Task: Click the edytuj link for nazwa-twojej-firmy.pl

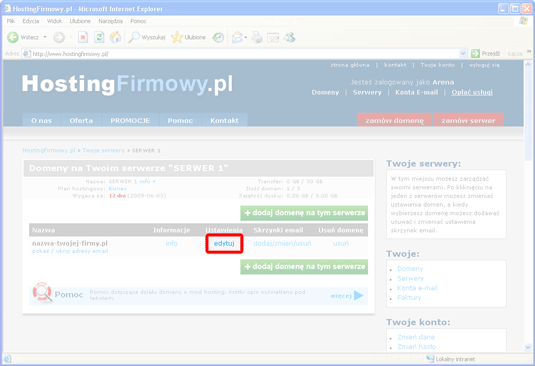Action: (224, 244)
